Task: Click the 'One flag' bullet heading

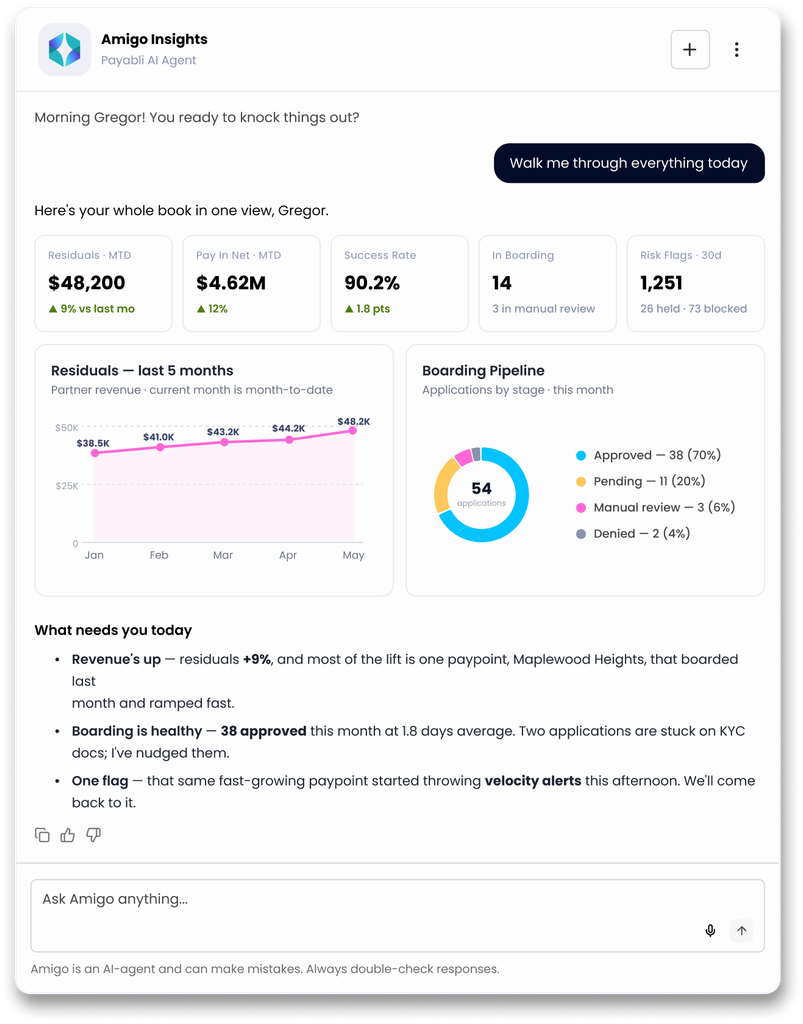Action: pos(100,781)
